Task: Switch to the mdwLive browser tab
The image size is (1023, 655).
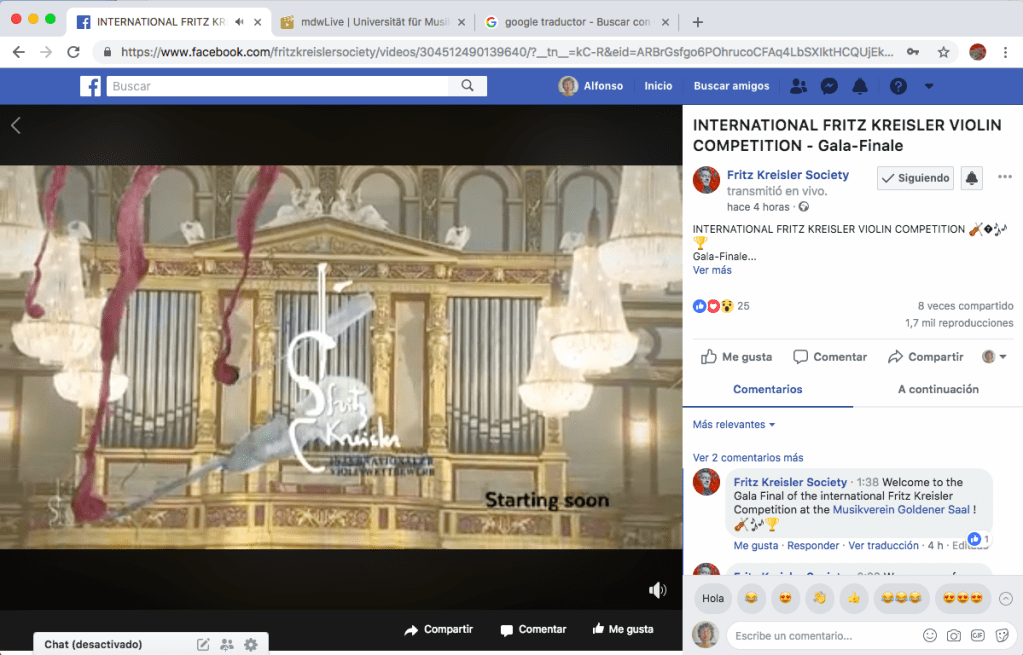Action: (x=367, y=22)
